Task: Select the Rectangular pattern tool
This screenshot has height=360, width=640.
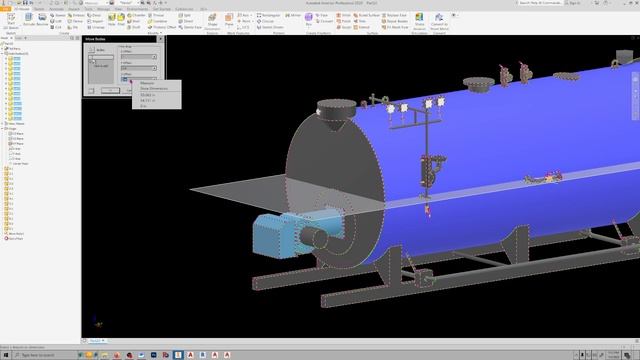Action: pos(268,16)
